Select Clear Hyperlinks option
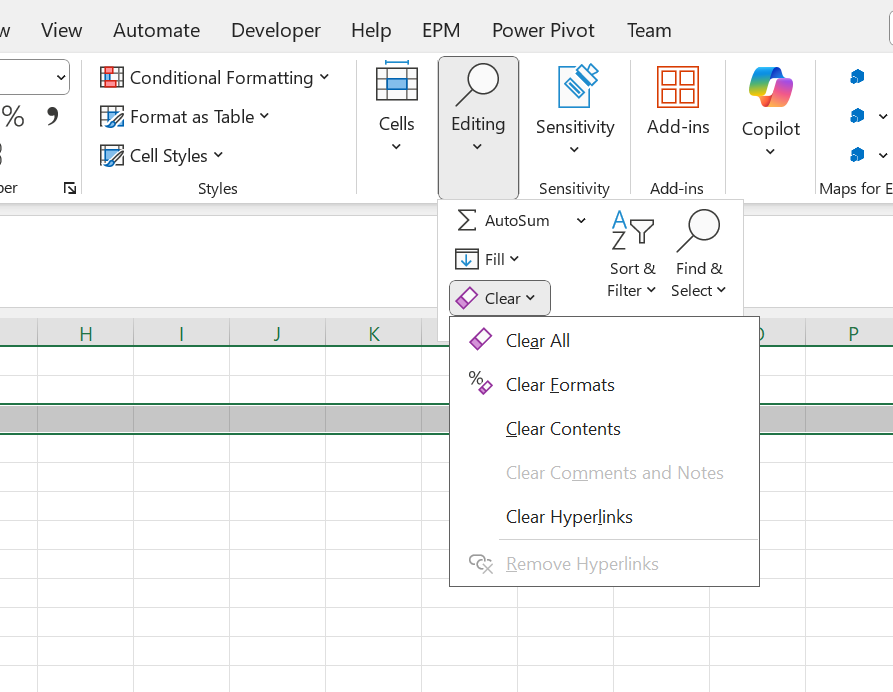This screenshot has height=692, width=893. pos(569,517)
